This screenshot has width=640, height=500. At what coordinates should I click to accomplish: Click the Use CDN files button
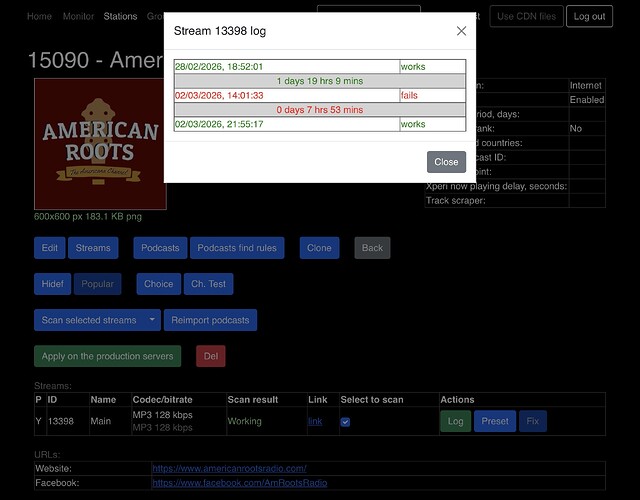pyautogui.click(x=526, y=16)
